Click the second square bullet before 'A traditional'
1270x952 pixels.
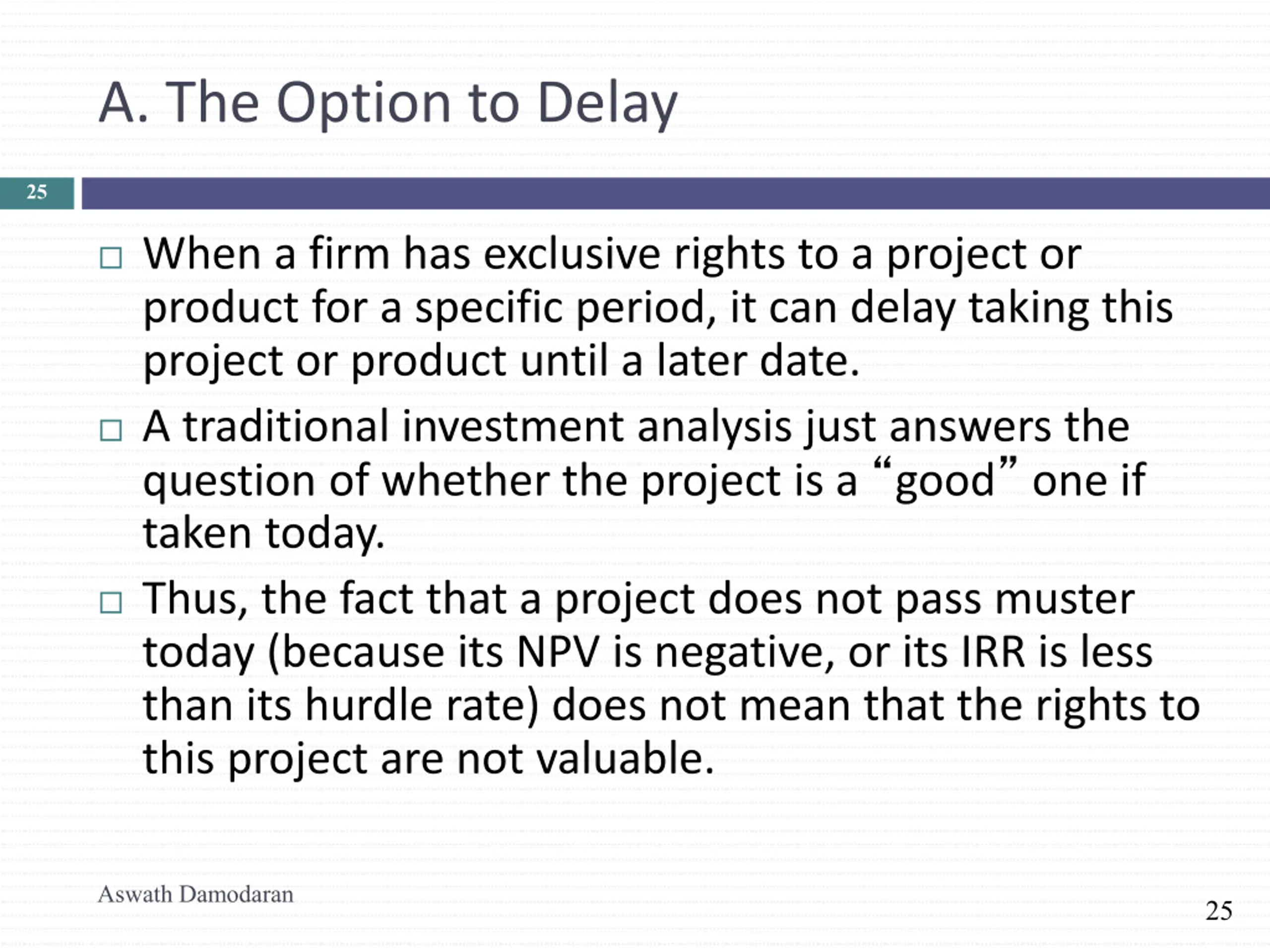click(x=111, y=430)
